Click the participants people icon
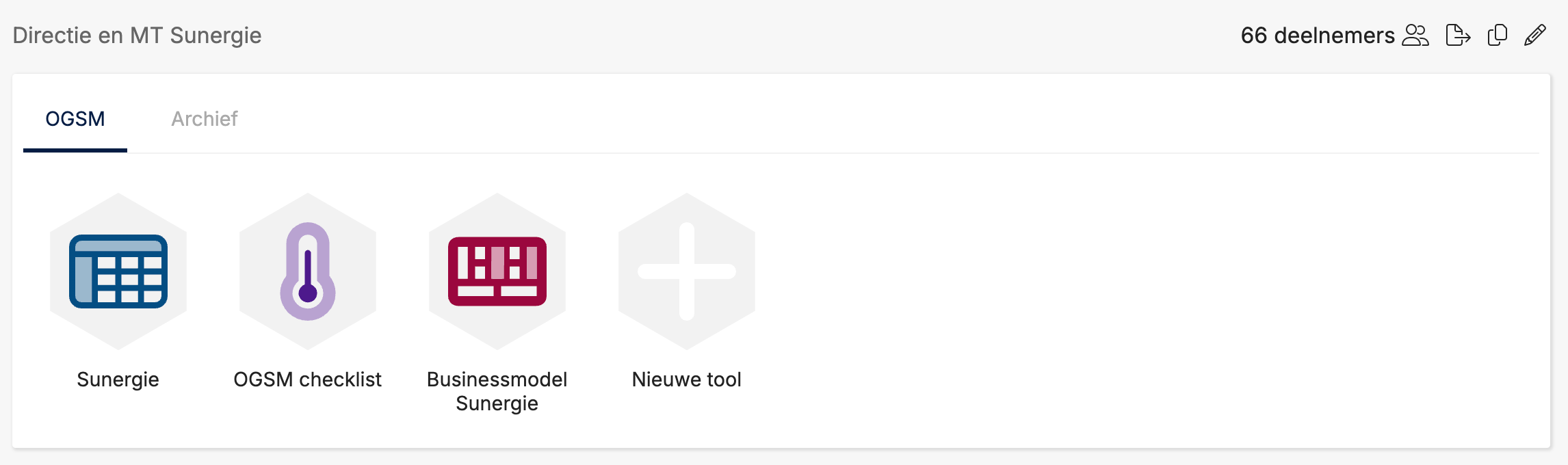1568x465 pixels. [x=1415, y=35]
